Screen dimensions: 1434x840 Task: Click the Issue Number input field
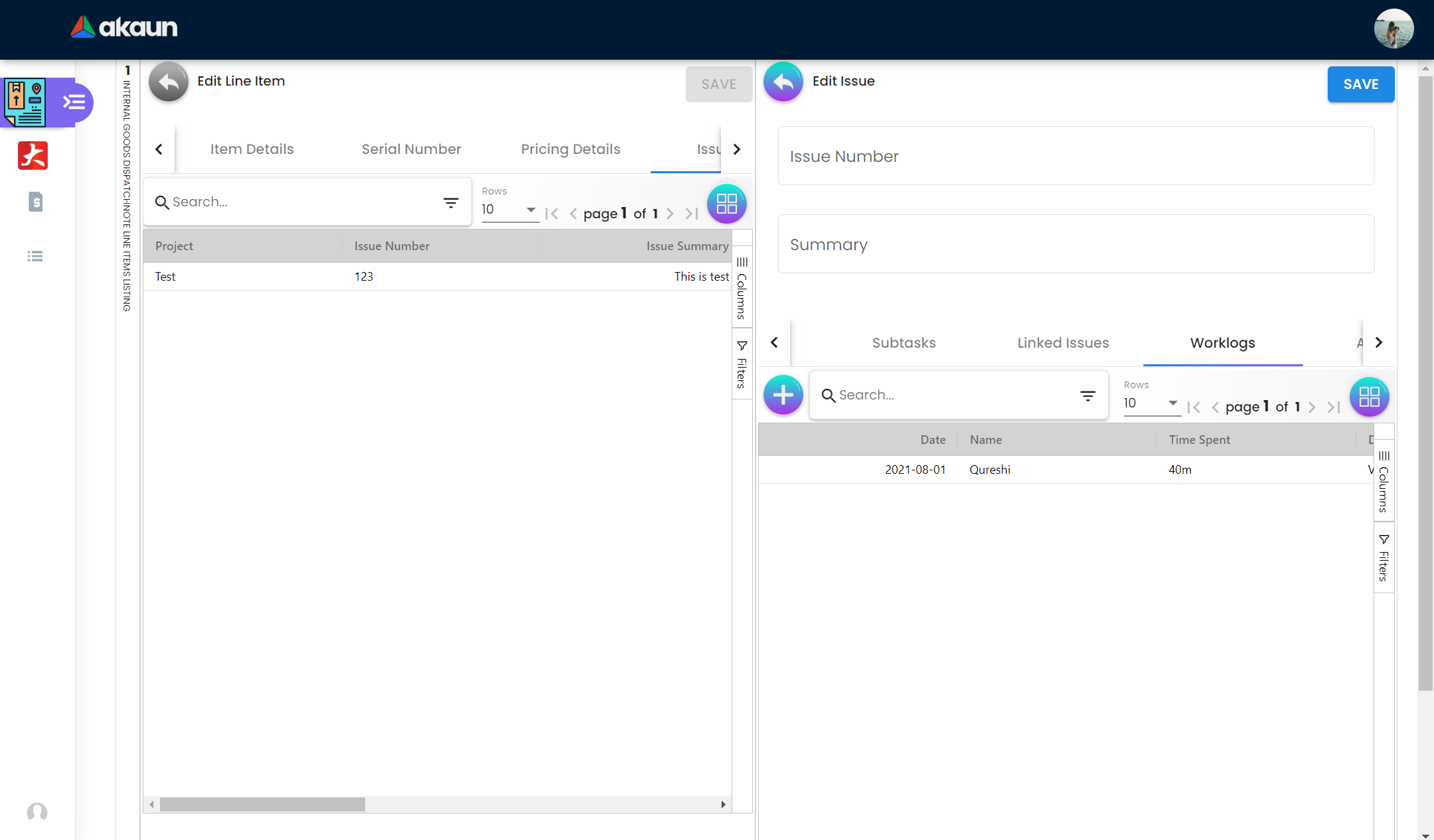[1075, 157]
